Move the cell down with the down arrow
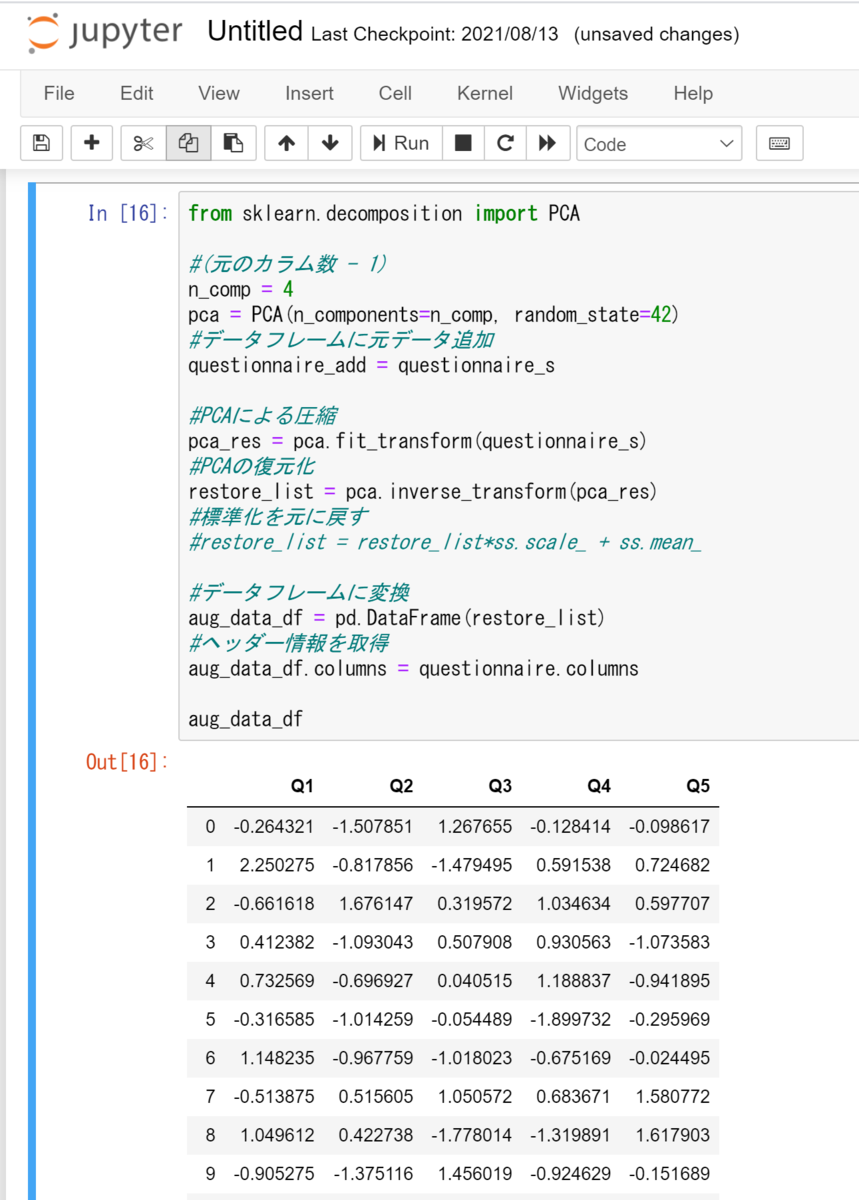859x1200 pixels. [329, 142]
